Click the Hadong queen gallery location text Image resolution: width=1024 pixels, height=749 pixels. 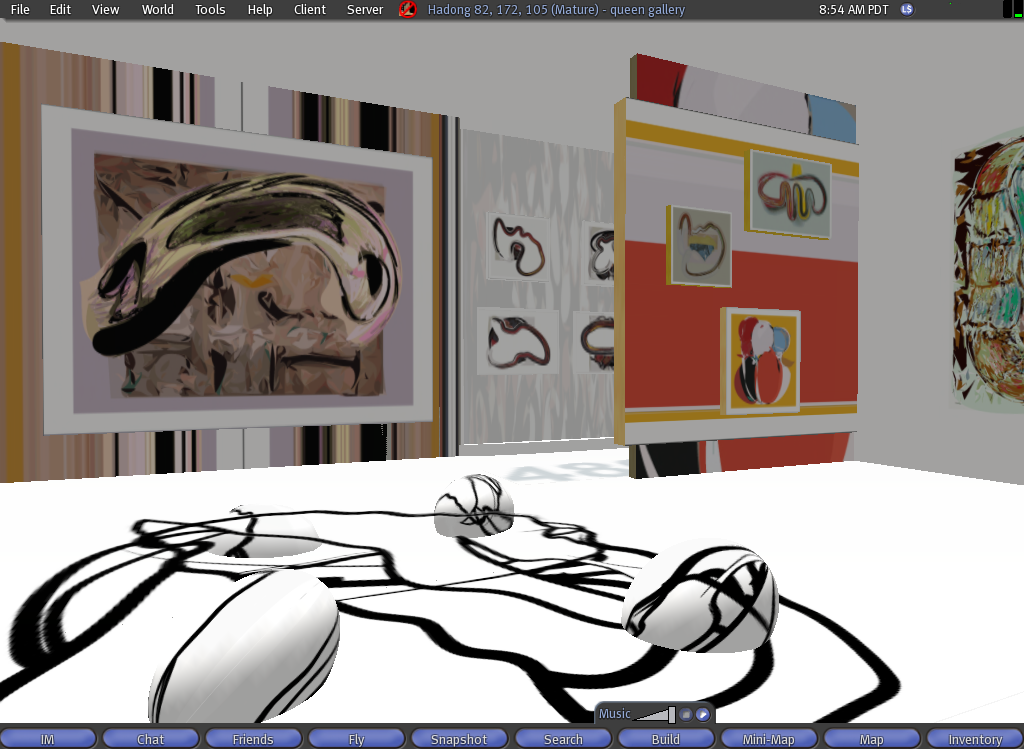(x=556, y=9)
